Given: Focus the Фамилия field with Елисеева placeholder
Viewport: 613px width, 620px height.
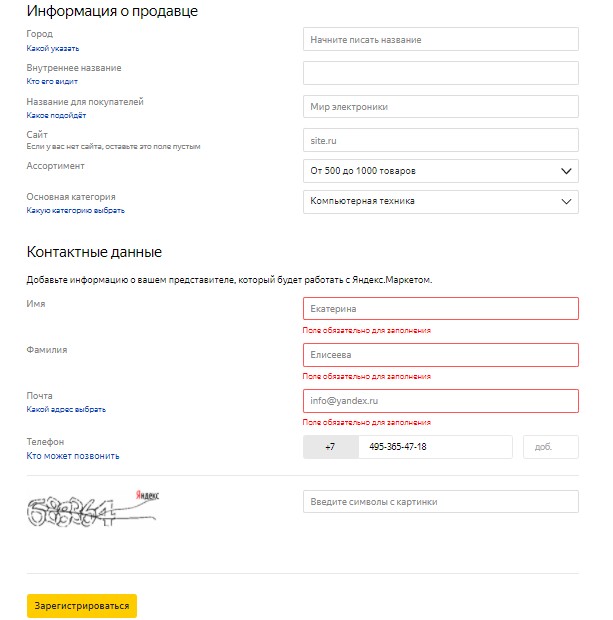Looking at the screenshot, I should (441, 355).
